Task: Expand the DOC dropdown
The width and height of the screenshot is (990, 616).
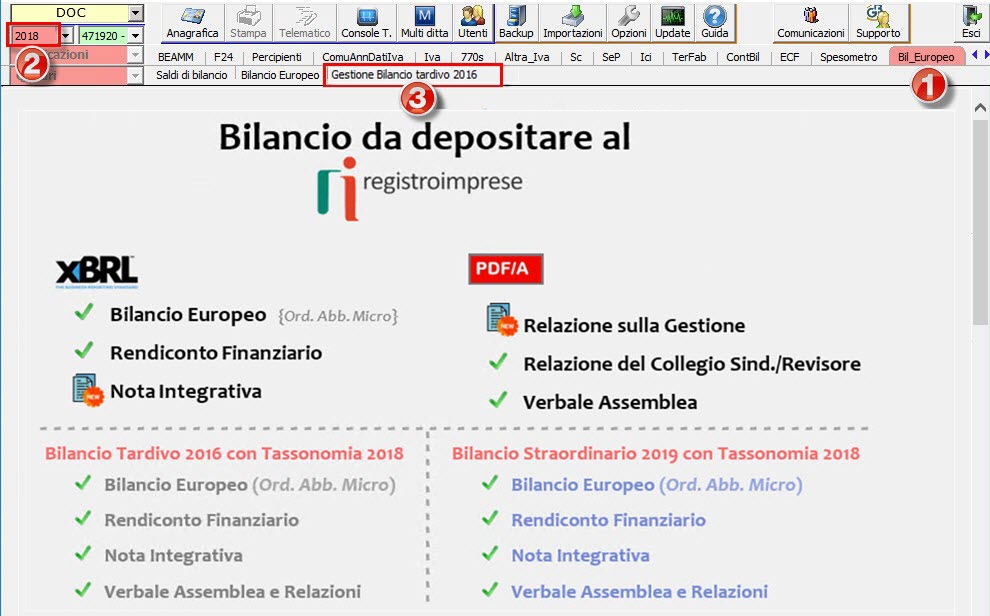Action: pyautogui.click(x=136, y=13)
